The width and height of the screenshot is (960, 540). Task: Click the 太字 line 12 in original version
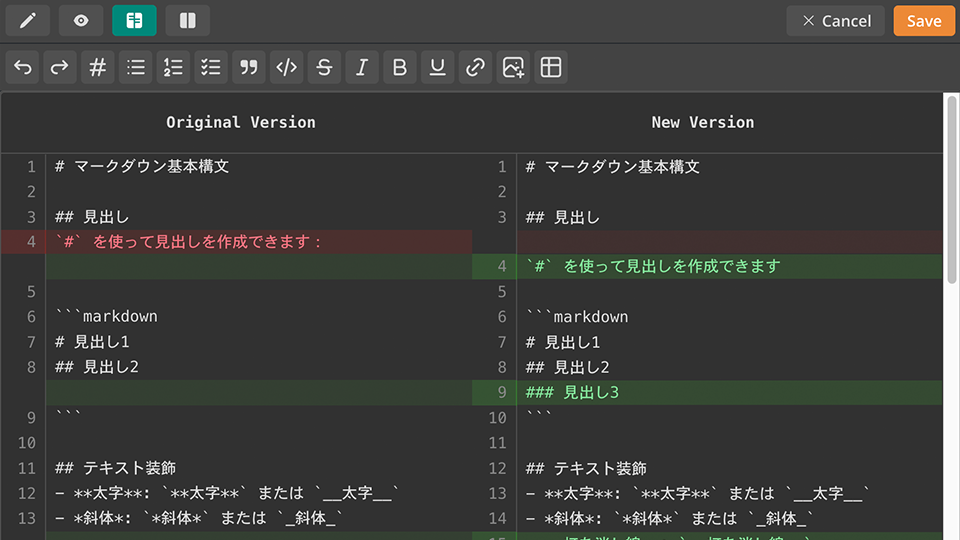[227, 493]
